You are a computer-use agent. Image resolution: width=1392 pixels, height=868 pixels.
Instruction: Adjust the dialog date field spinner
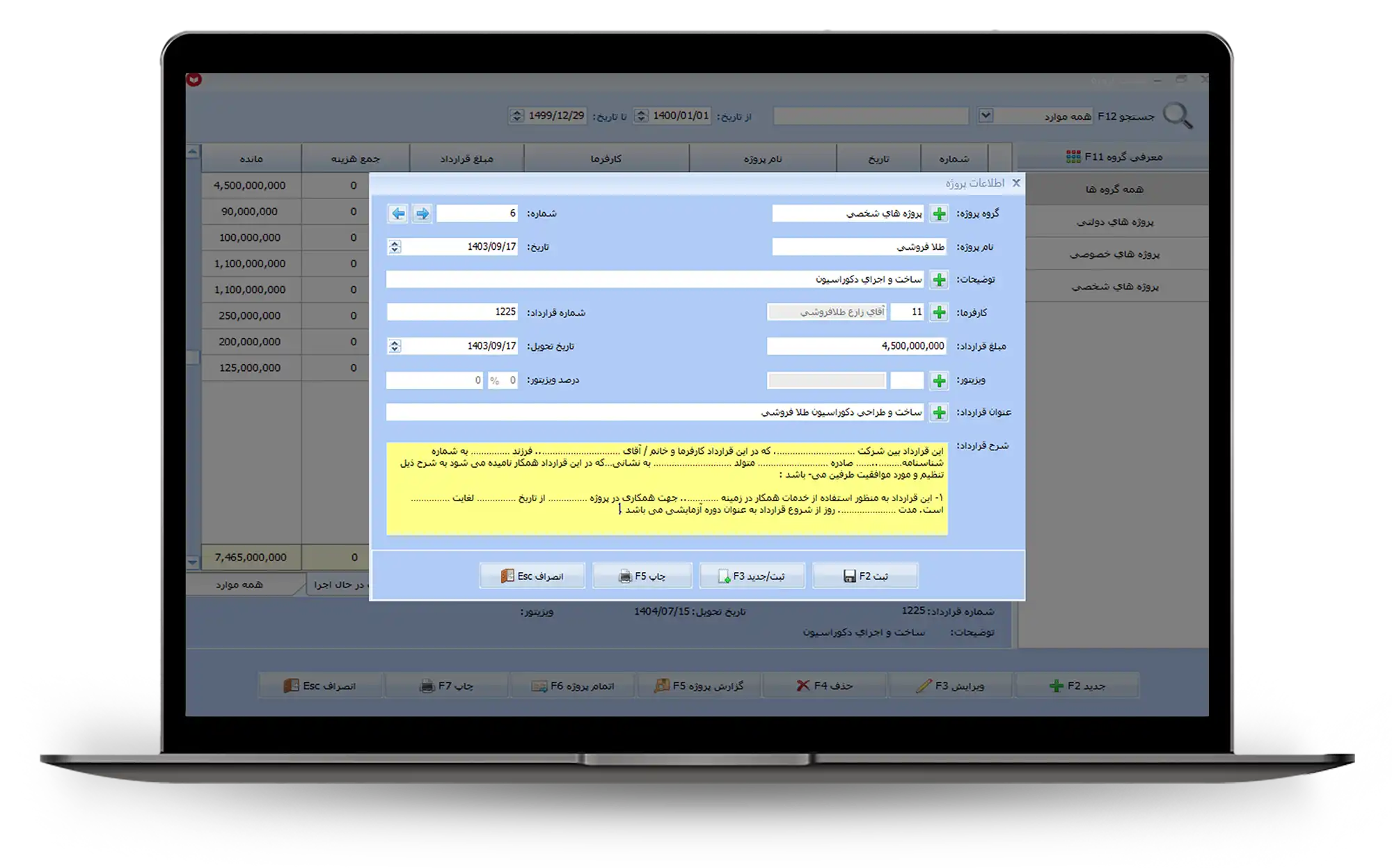coord(395,247)
